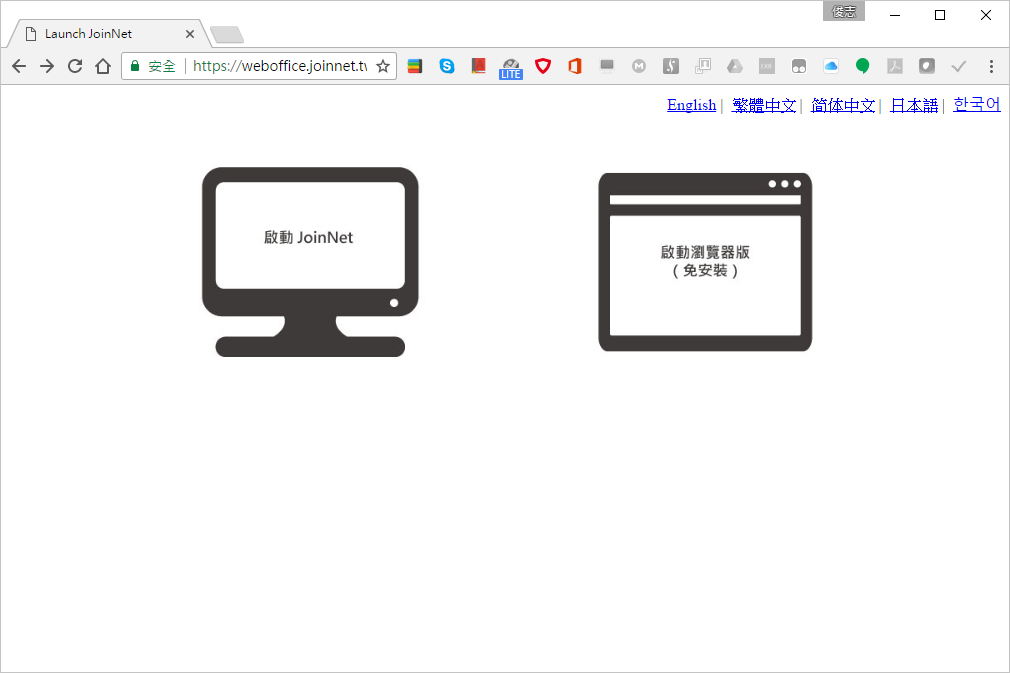Image resolution: width=1010 pixels, height=673 pixels.
Task: Open the browser home page
Action: coord(103,66)
